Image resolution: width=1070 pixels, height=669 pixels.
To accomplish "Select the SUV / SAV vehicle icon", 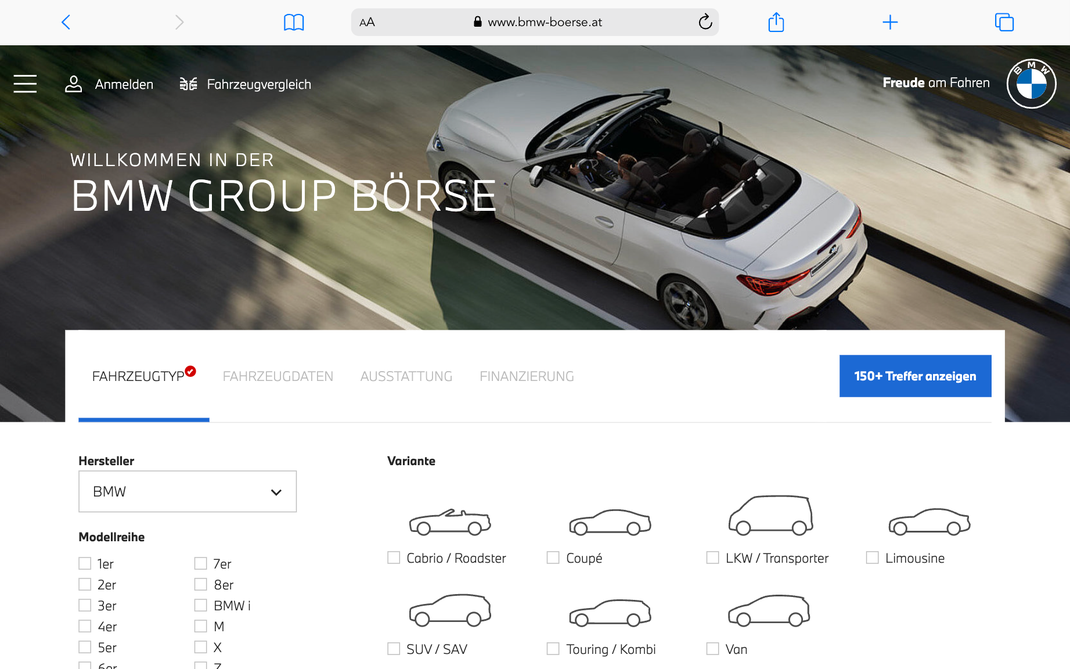I will 449,610.
